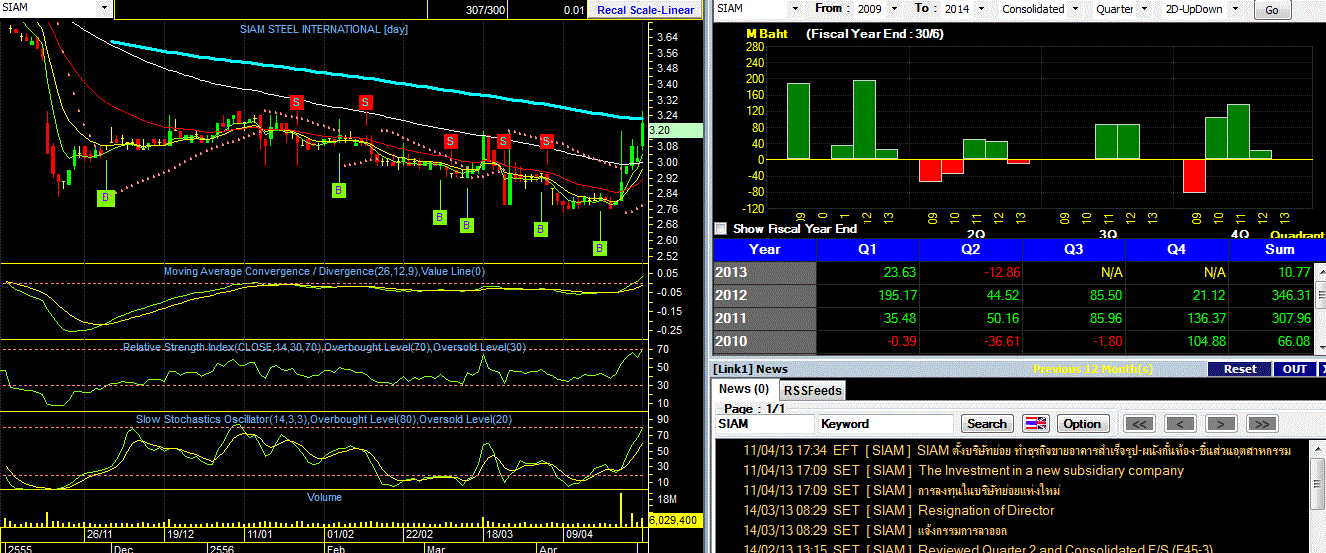The image size is (1326, 553).
Task: Click the Q4 column header
Action: [1178, 250]
